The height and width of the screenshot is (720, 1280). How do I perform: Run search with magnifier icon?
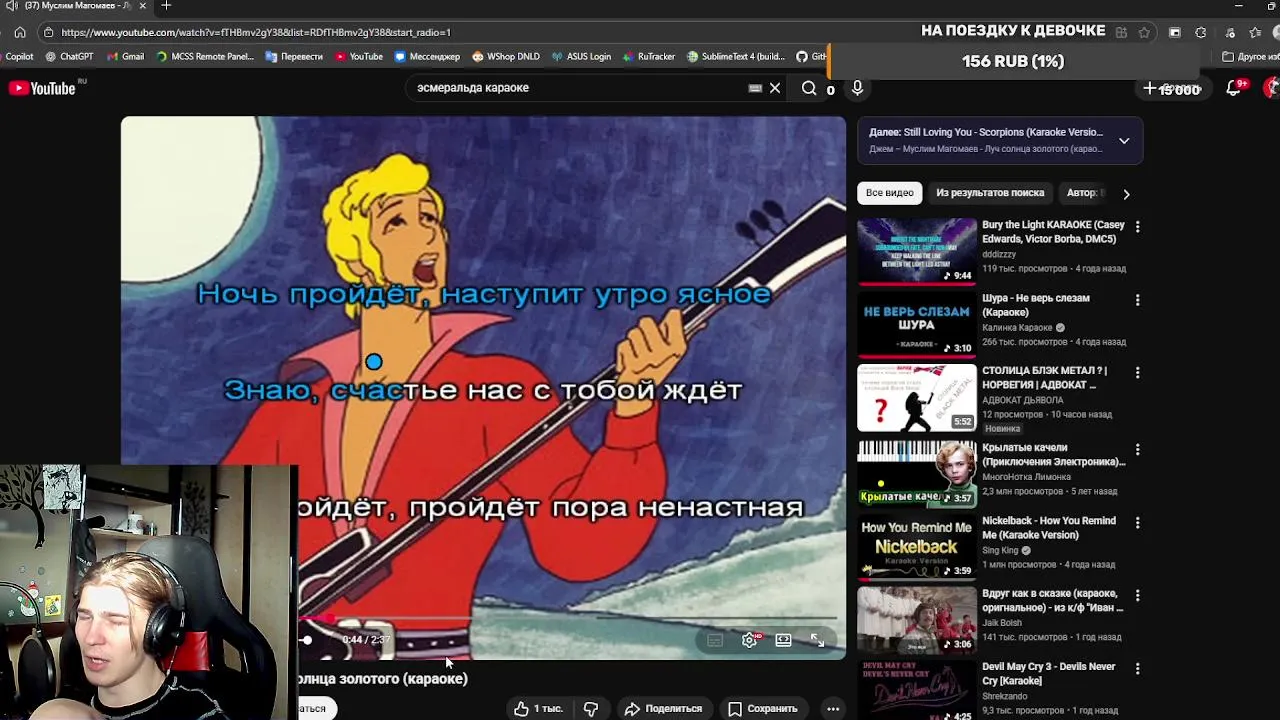click(x=809, y=88)
